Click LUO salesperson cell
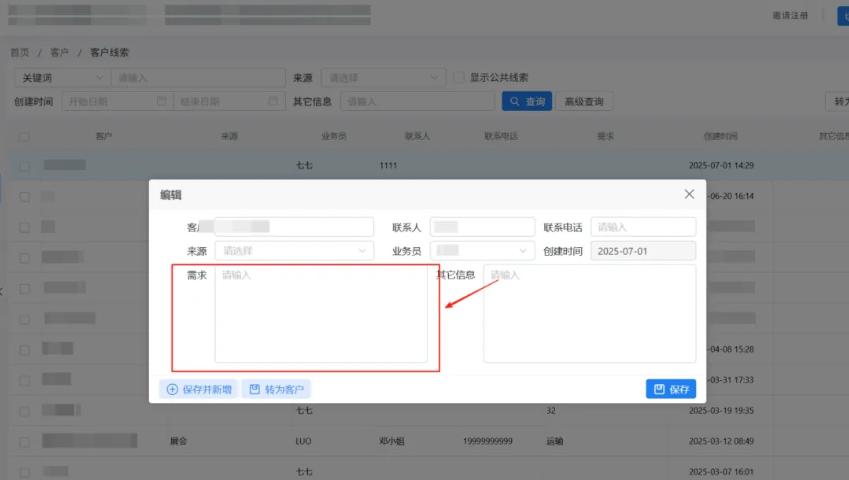The height and width of the screenshot is (480, 849). (304, 442)
